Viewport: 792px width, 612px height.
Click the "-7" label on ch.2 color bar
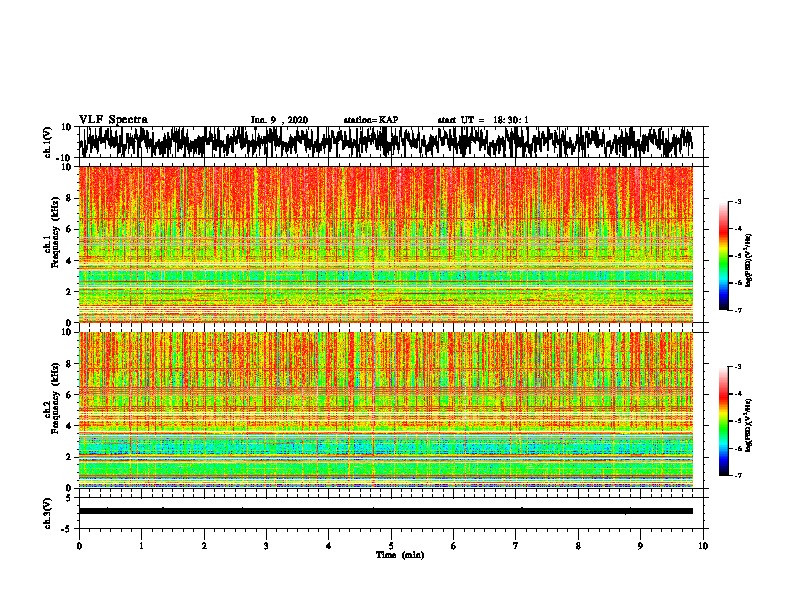pyautogui.click(x=737, y=475)
